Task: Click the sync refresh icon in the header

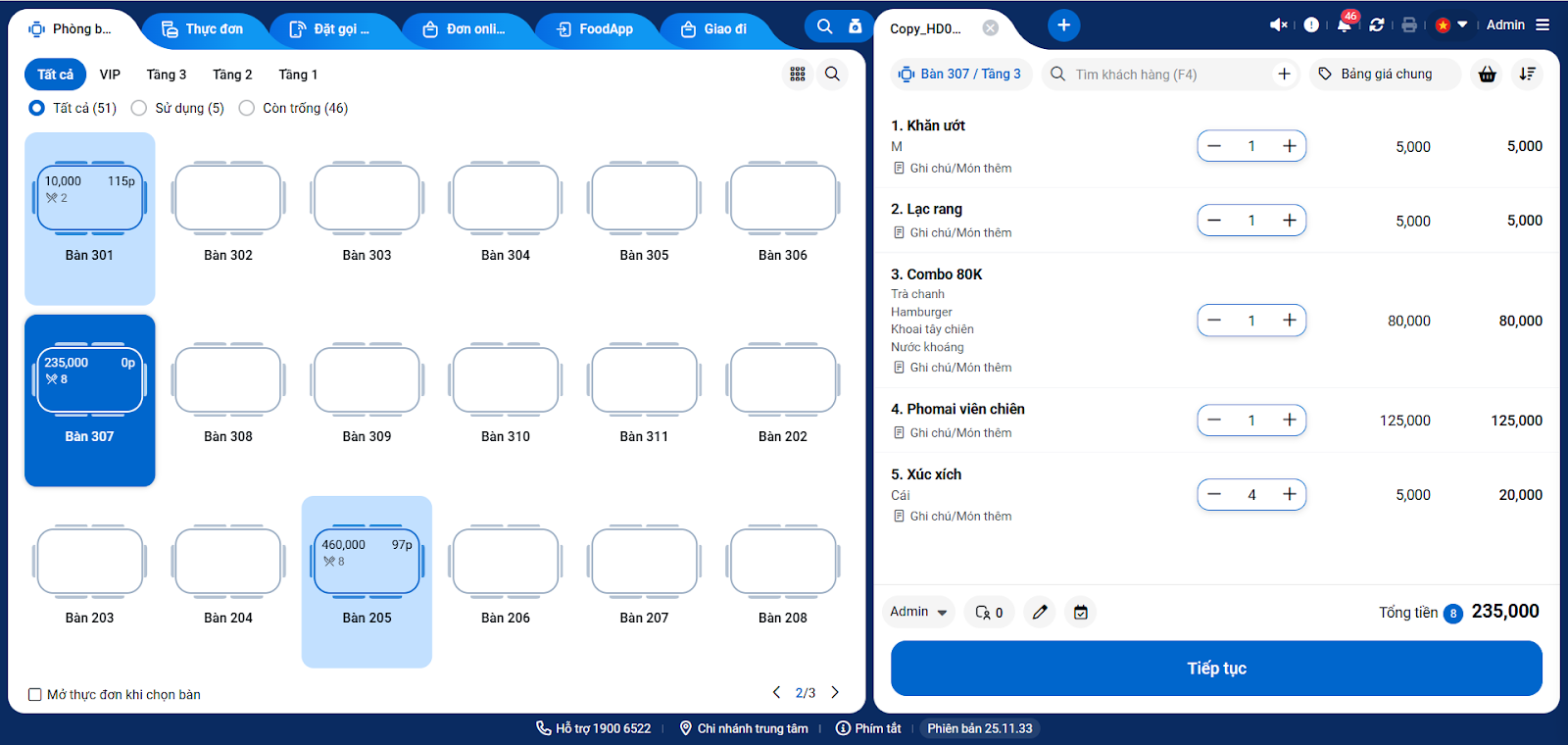Action: [x=1377, y=25]
